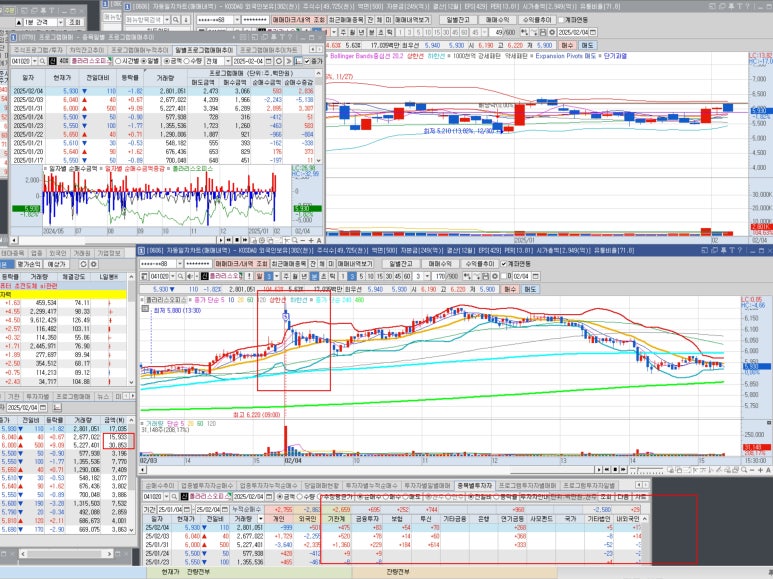
Task: Open the menu search box dropdown arrow
Action: point(167,20)
